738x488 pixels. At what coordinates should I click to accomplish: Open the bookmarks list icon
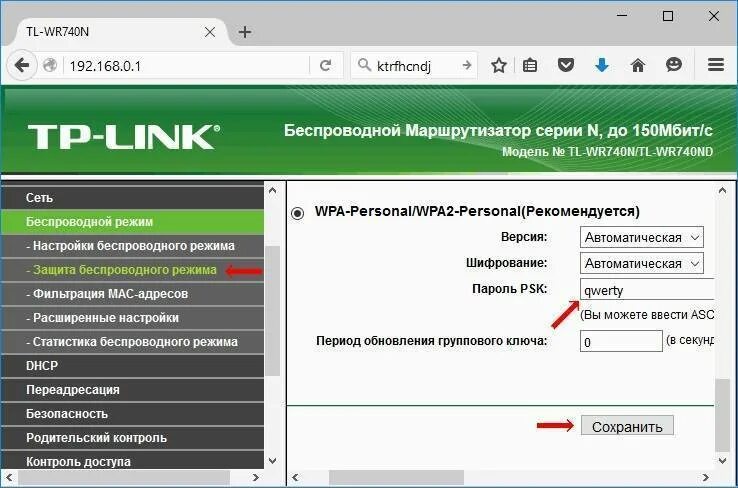point(530,65)
